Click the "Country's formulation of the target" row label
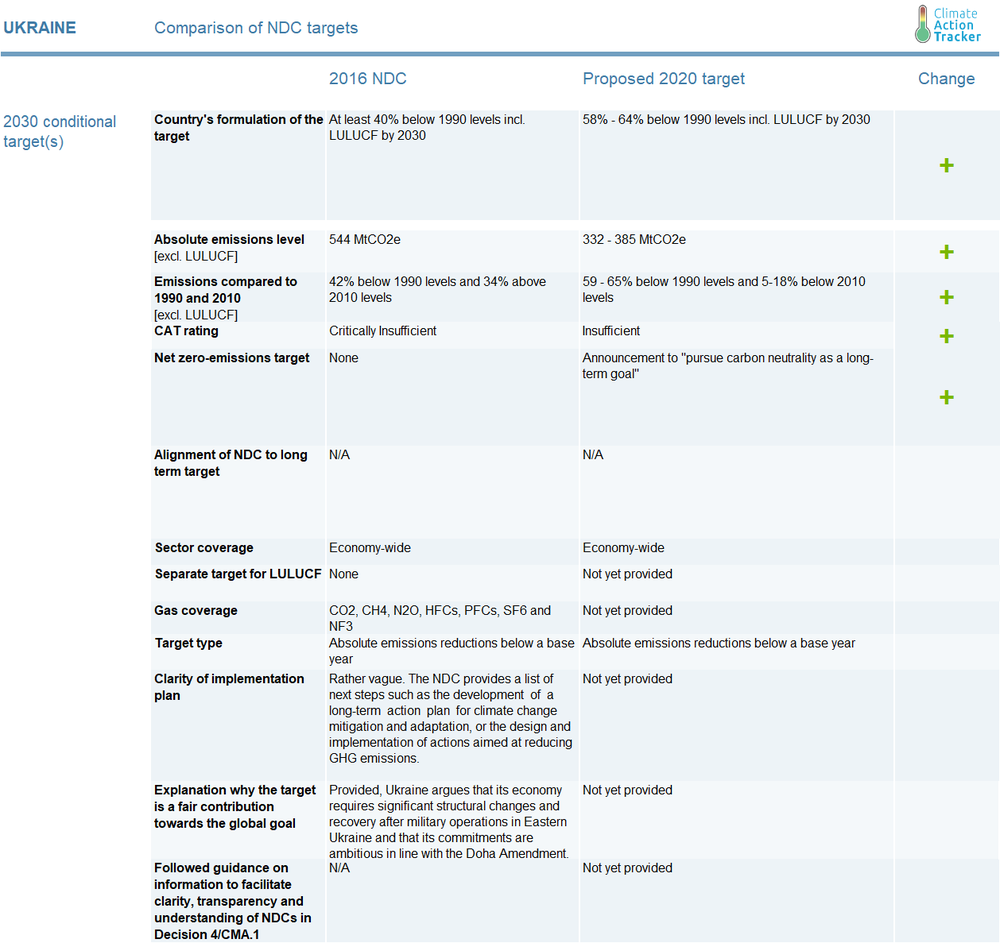The image size is (1000, 943). 239,128
